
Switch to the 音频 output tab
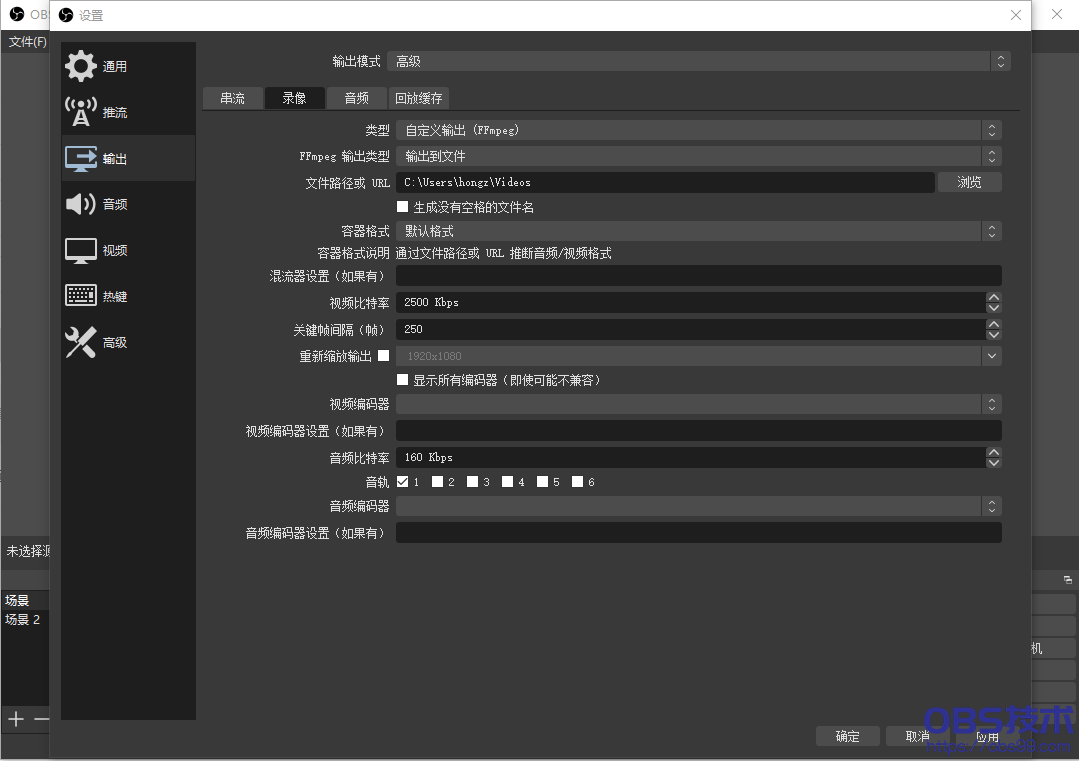pos(356,98)
